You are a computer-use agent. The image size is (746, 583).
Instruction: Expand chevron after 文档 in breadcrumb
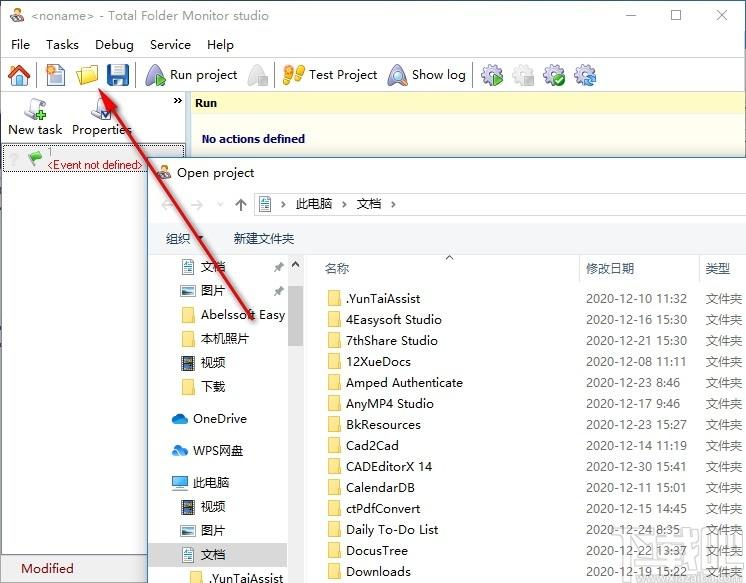pyautogui.click(x=393, y=205)
